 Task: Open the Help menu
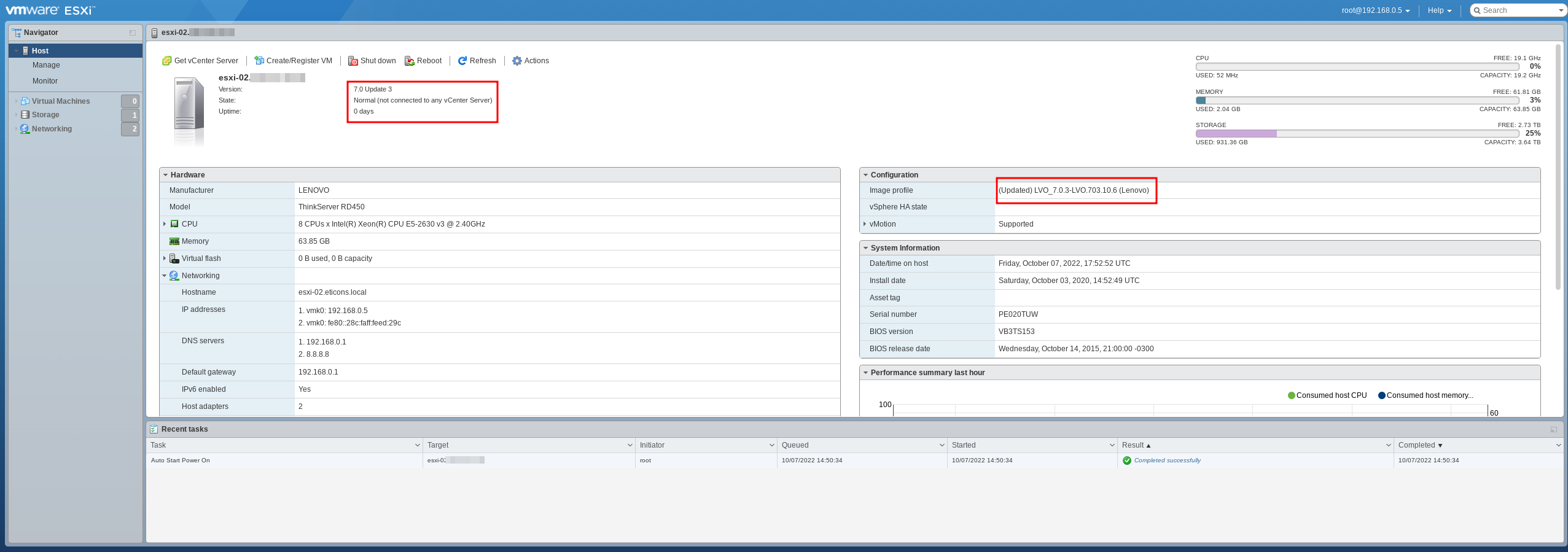(1439, 10)
